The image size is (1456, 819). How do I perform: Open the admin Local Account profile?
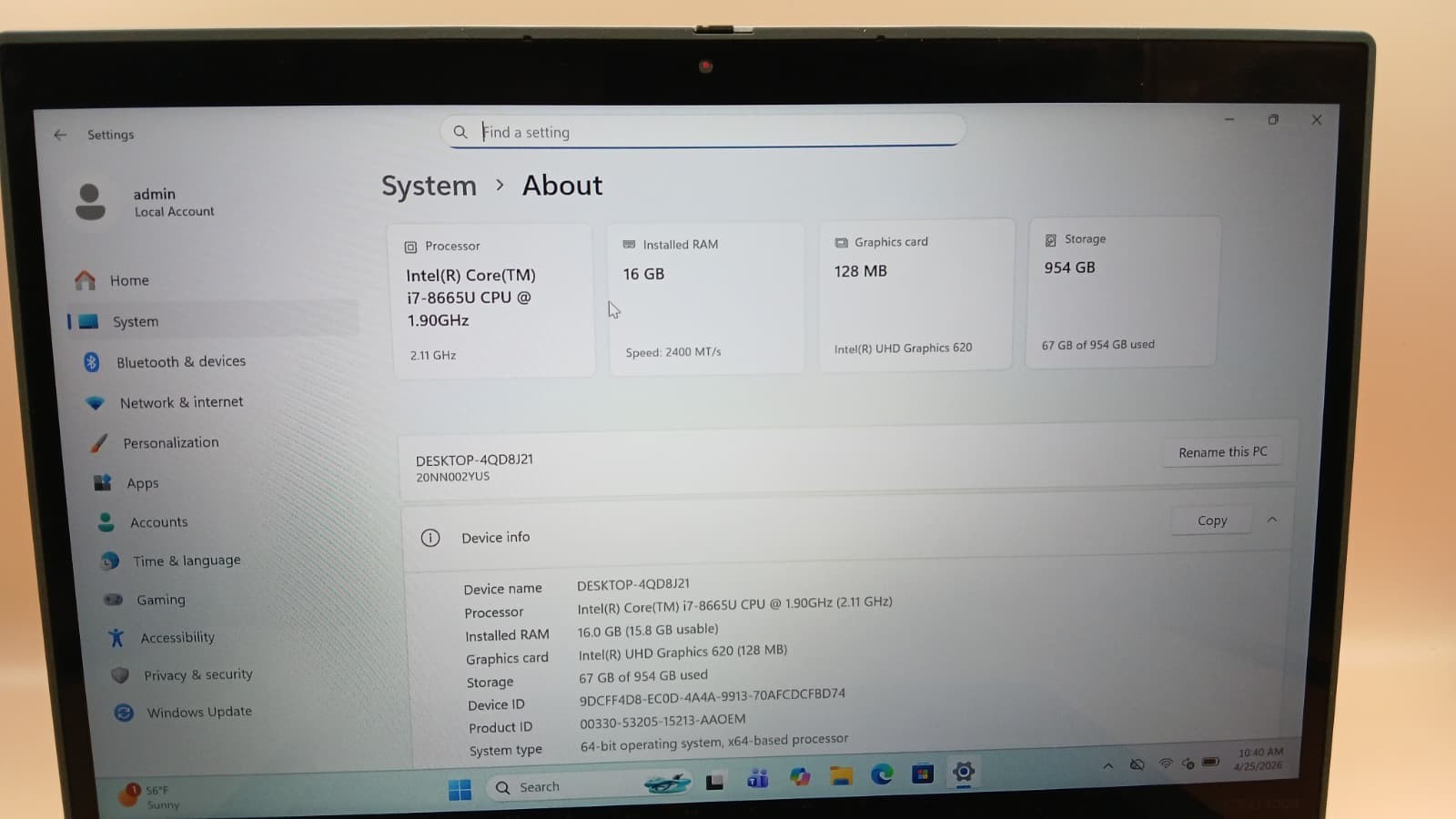click(146, 202)
